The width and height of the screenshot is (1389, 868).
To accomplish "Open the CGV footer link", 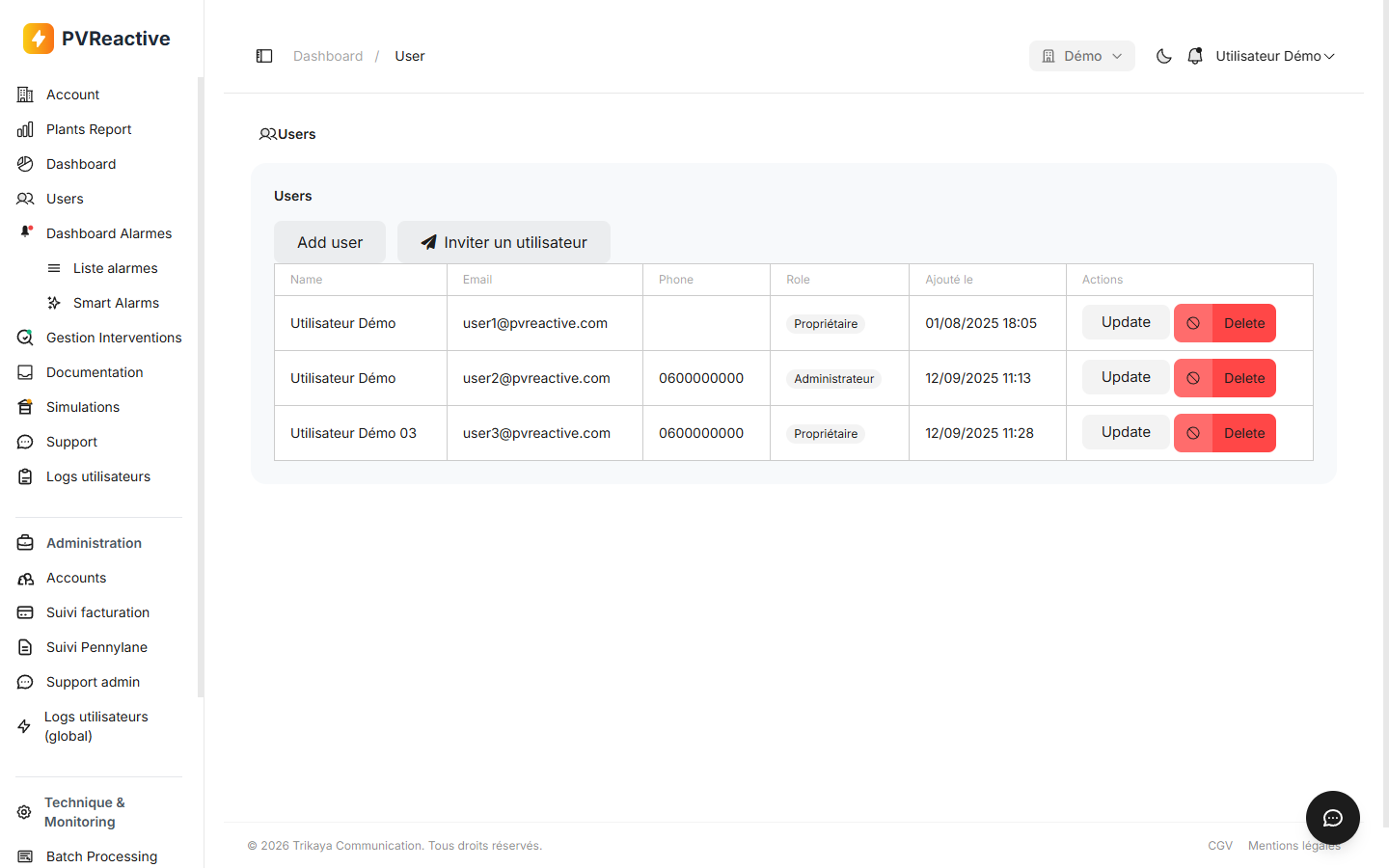I will pos(1220,846).
